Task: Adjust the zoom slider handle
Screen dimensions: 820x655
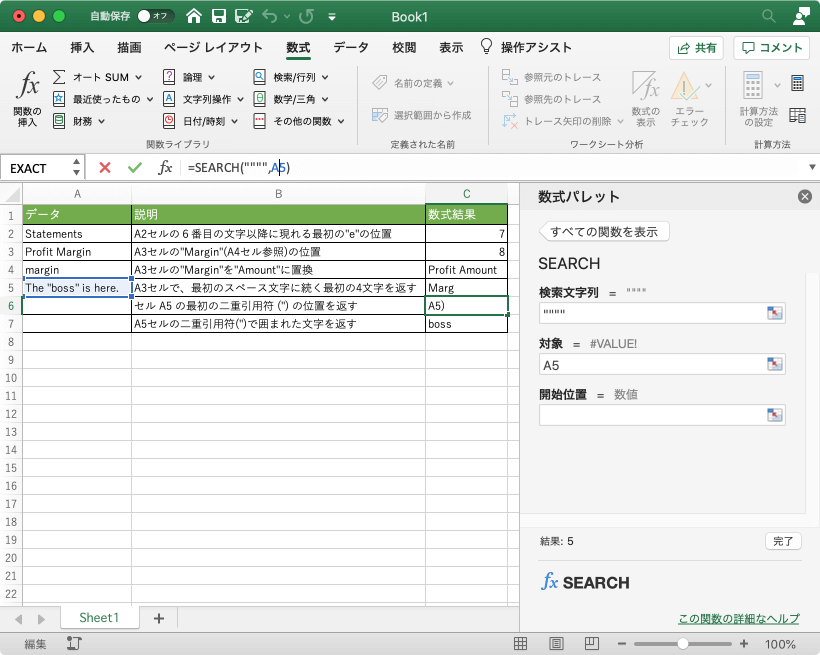Action: point(682,643)
